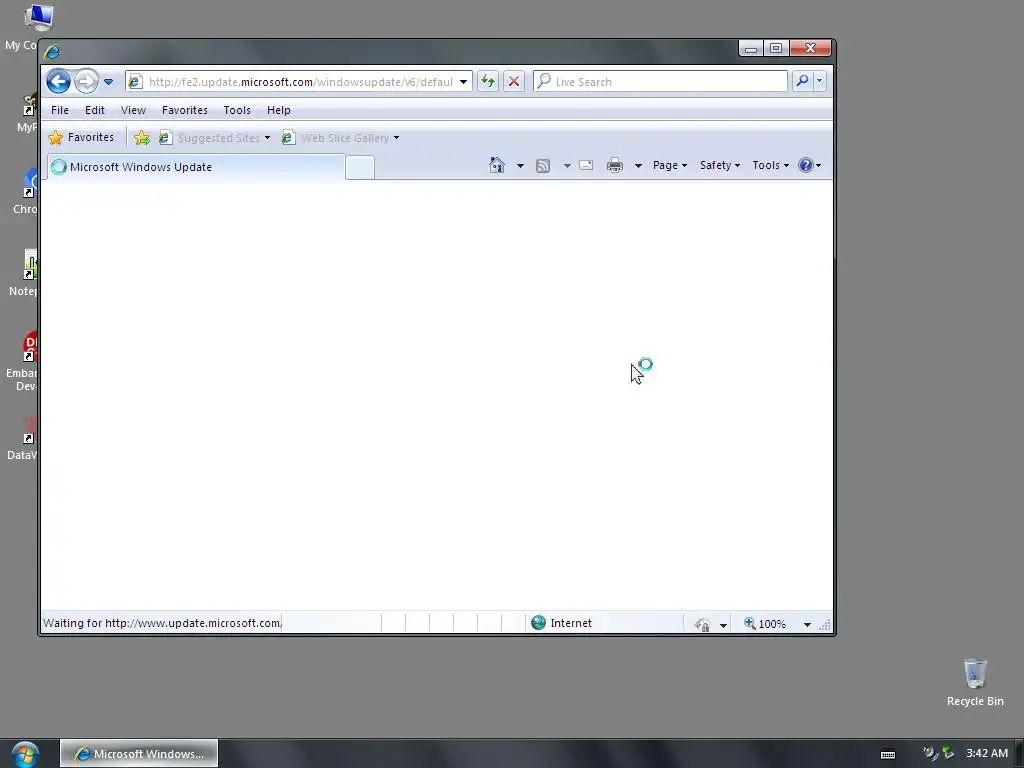Click the Print icon
The height and width of the screenshot is (768, 1024).
click(x=615, y=165)
